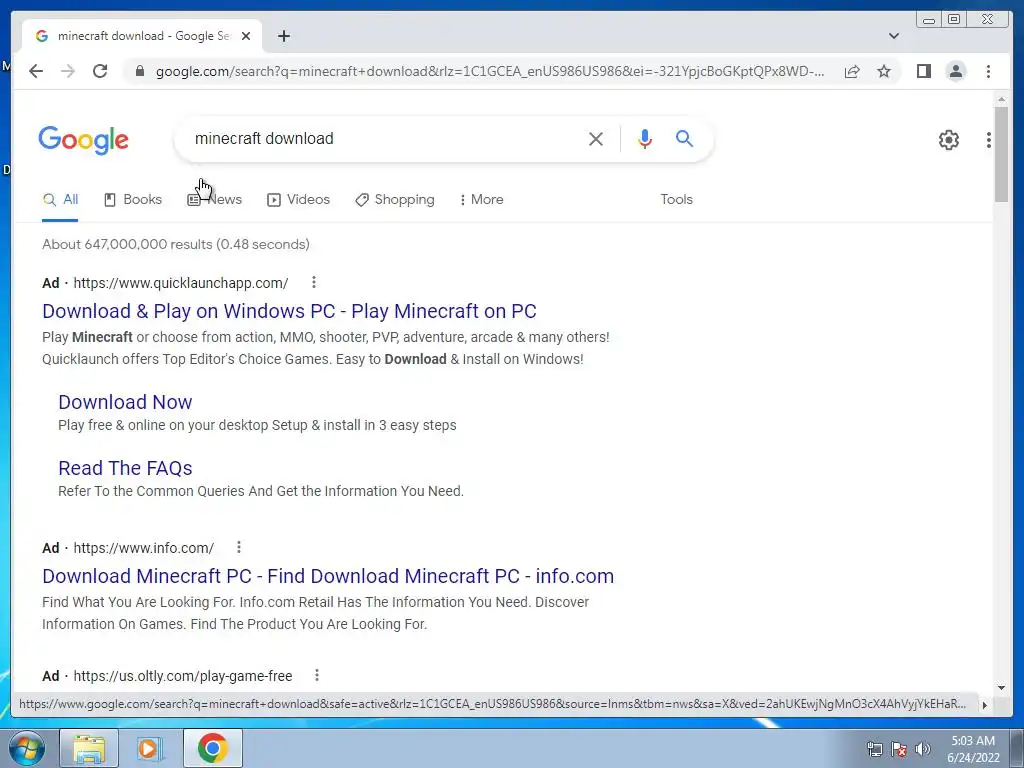Click the scrollbar down arrow
This screenshot has height=768, width=1024.
pos(1001,687)
